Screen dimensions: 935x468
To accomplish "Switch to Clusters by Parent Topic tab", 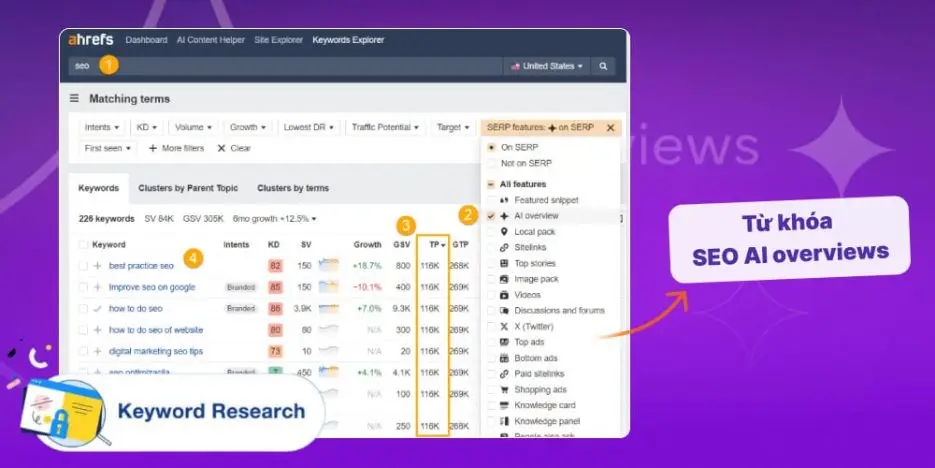I will [188, 188].
